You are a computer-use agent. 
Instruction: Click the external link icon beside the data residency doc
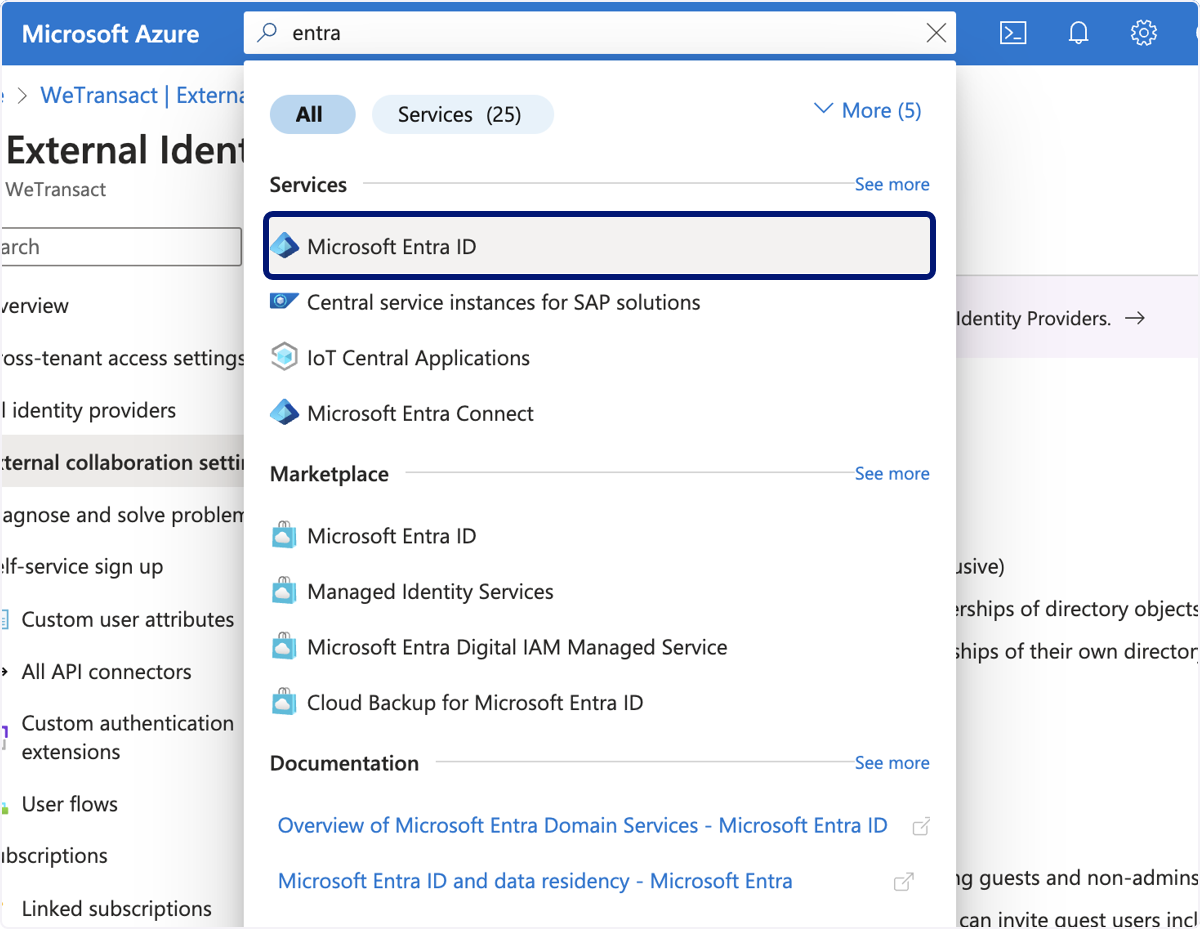click(x=903, y=882)
